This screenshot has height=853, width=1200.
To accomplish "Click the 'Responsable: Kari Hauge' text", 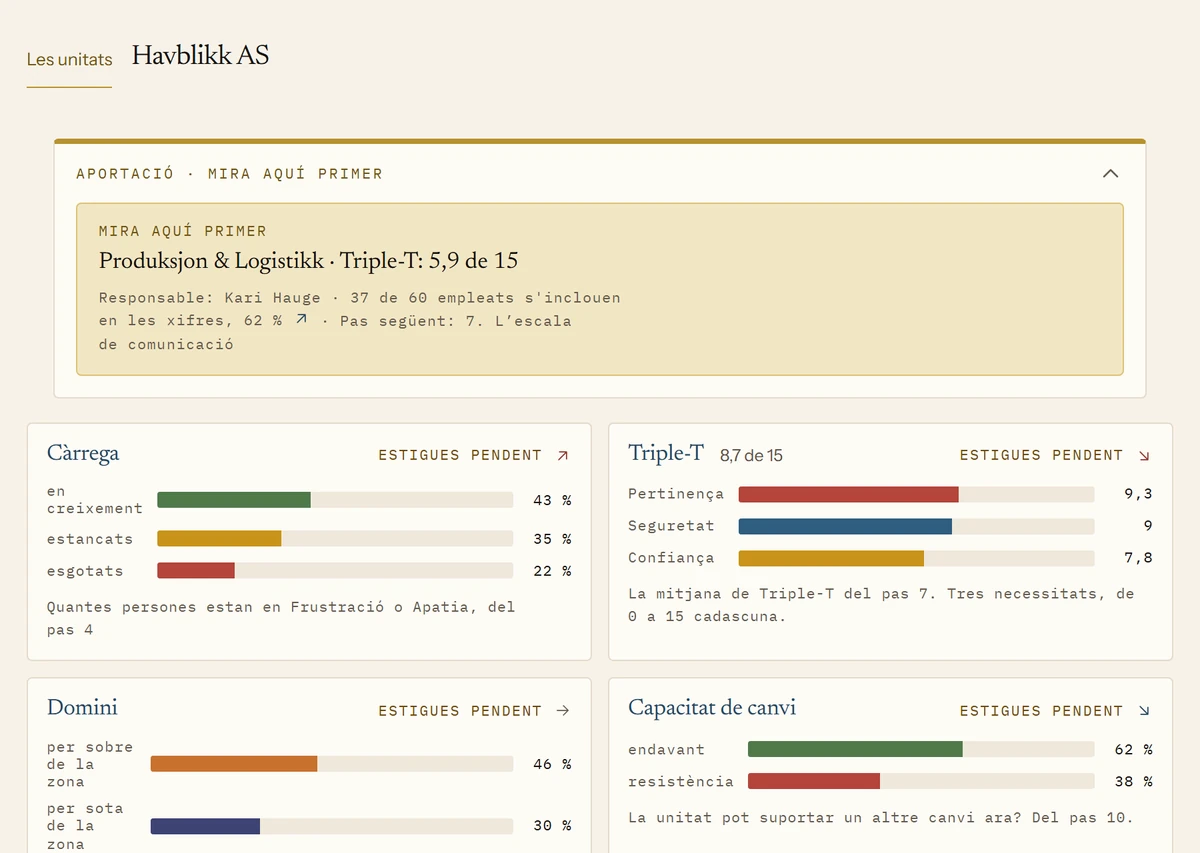I will [210, 297].
